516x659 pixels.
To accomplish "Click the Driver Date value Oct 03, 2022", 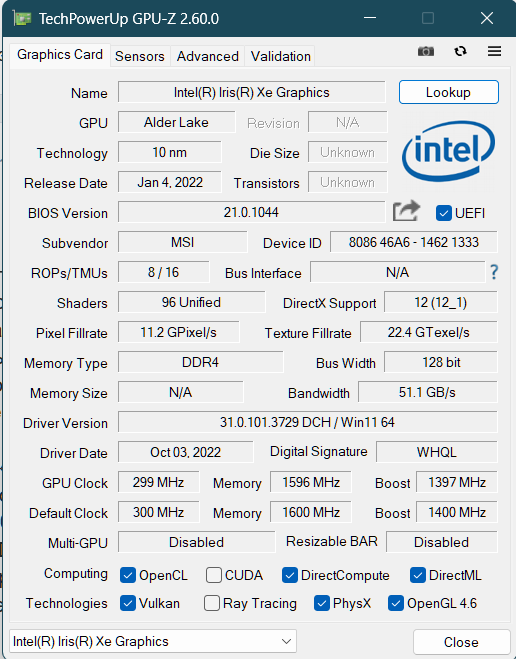I will pos(186,452).
